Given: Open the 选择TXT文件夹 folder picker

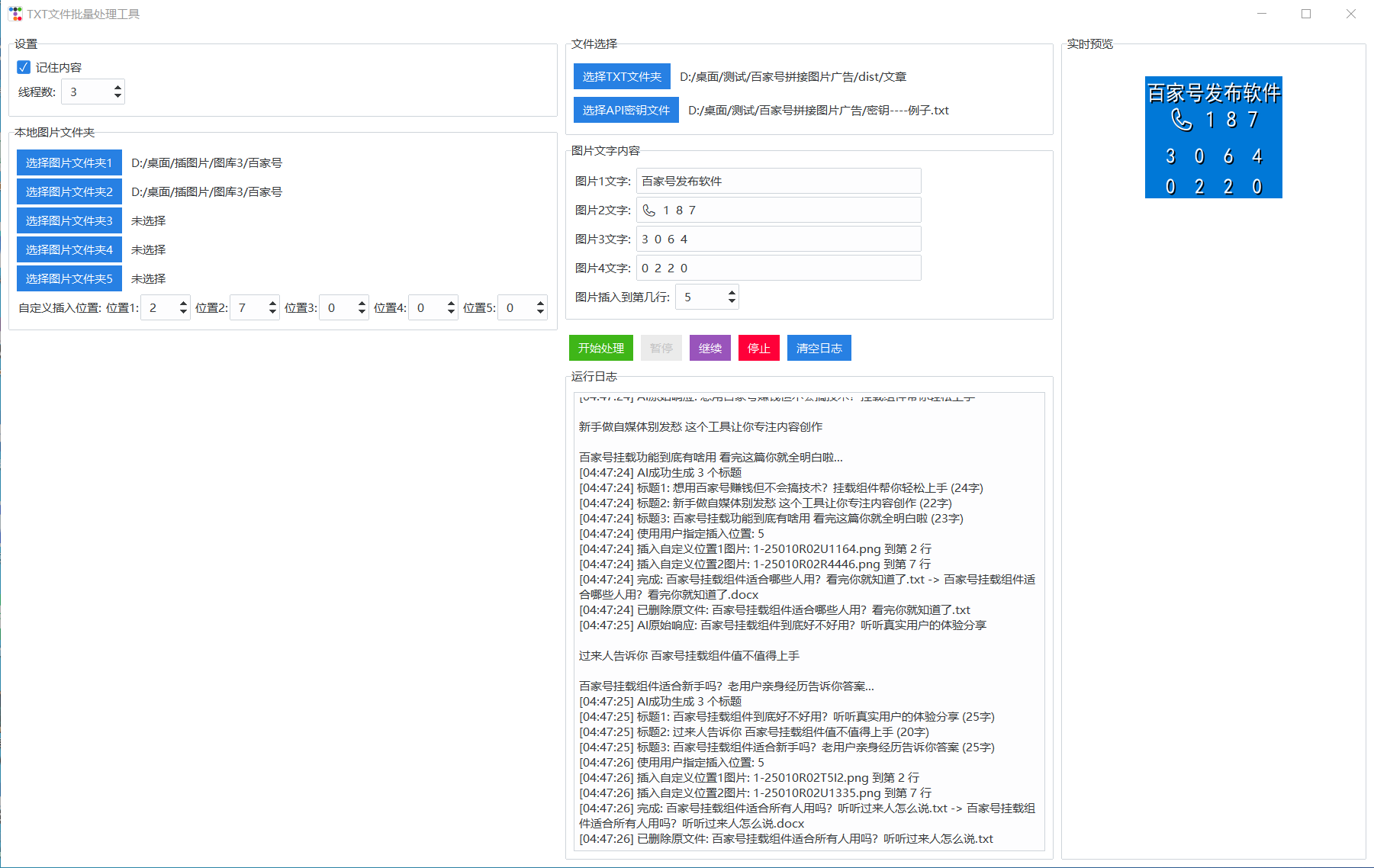Looking at the screenshot, I should (622, 76).
